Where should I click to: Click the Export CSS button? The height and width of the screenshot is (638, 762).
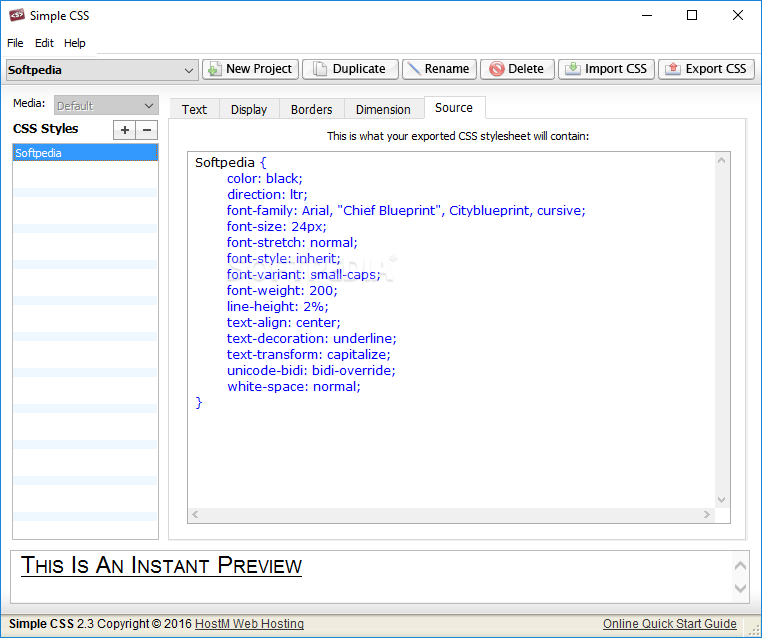coord(706,69)
